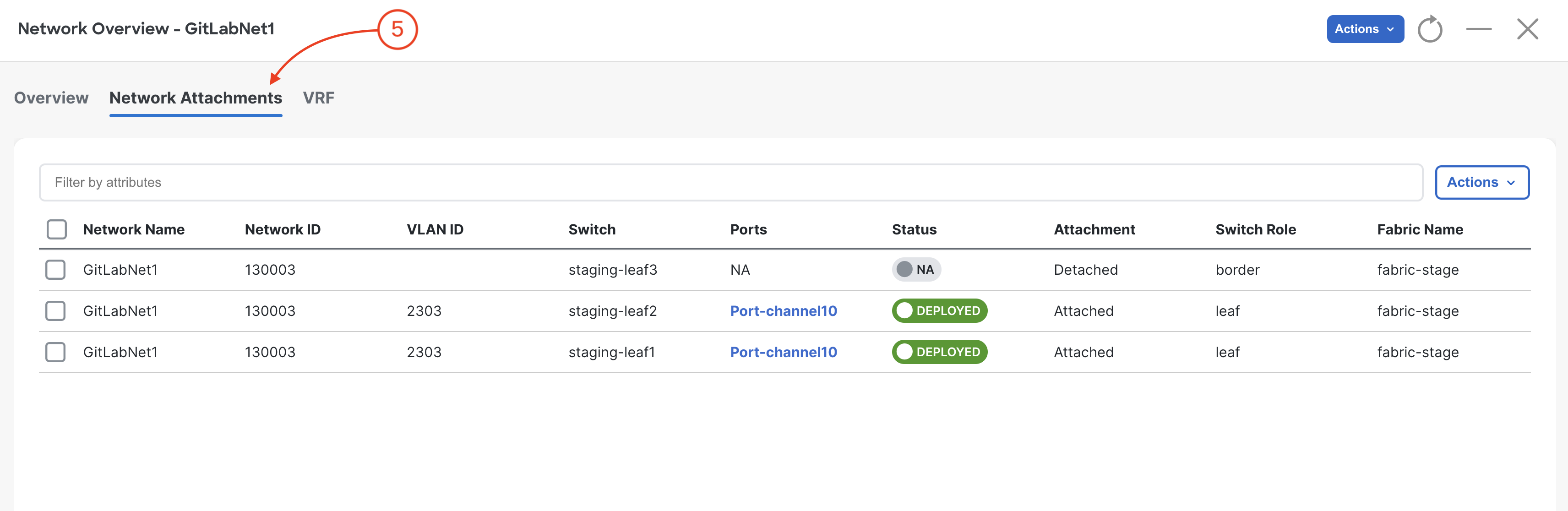Image resolution: width=1568 pixels, height=511 pixels.
Task: Click the staging-leaf1 switch cell
Action: coord(611,352)
